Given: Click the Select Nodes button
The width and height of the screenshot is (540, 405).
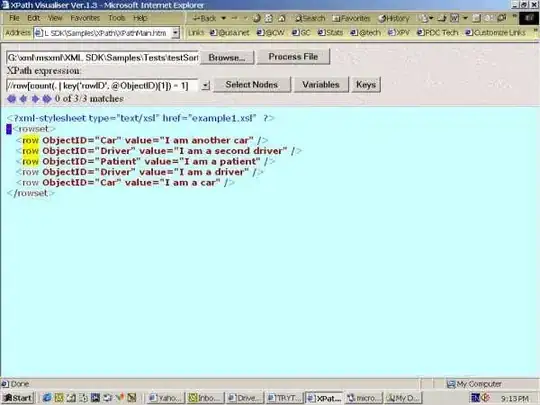Looking at the screenshot, I should (252, 85).
